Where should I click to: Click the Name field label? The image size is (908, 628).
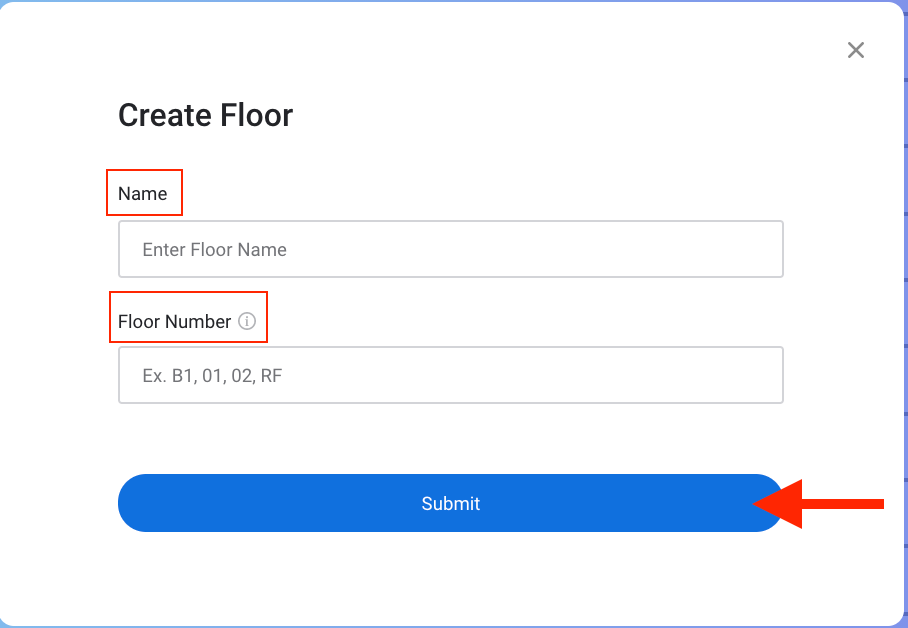pos(142,194)
